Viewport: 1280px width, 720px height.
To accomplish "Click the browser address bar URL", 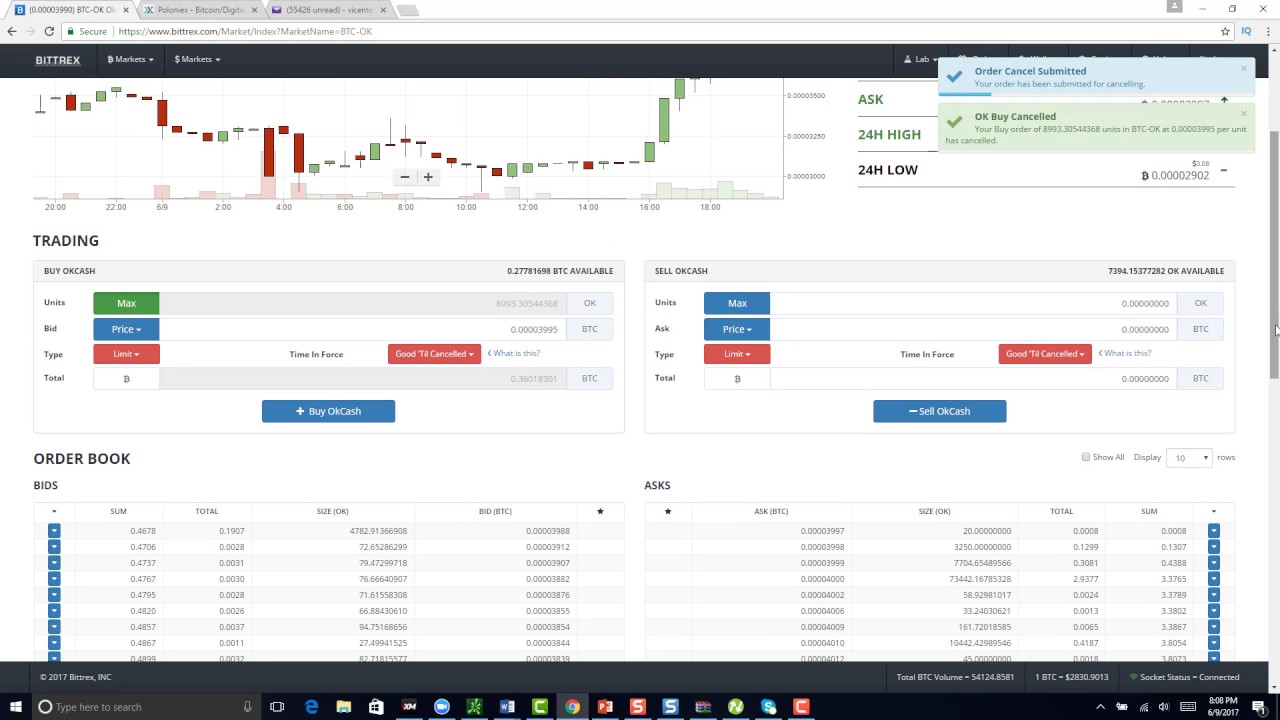I will 245,31.
